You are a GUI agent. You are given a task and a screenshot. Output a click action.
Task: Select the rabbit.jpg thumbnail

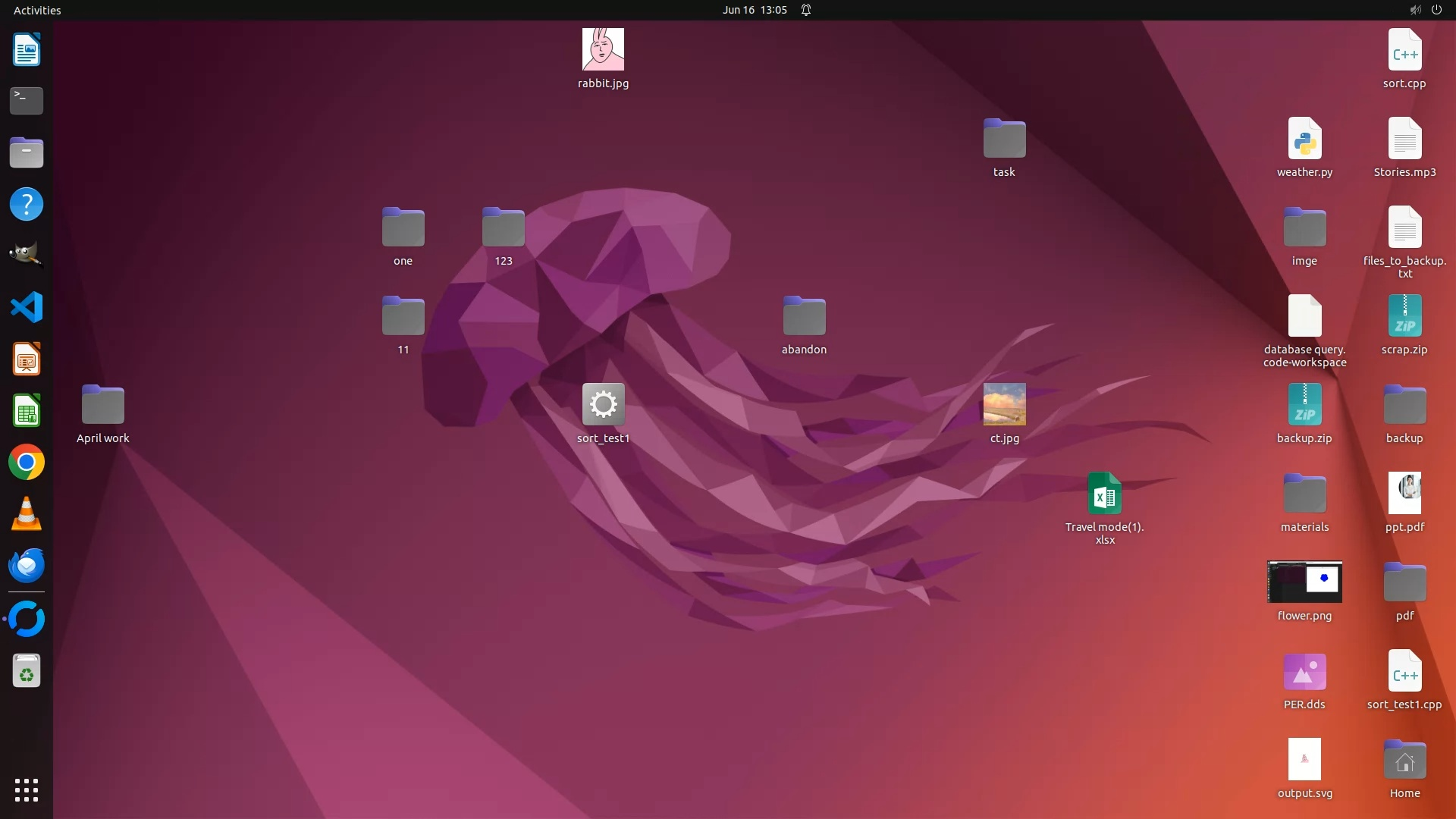point(603,50)
